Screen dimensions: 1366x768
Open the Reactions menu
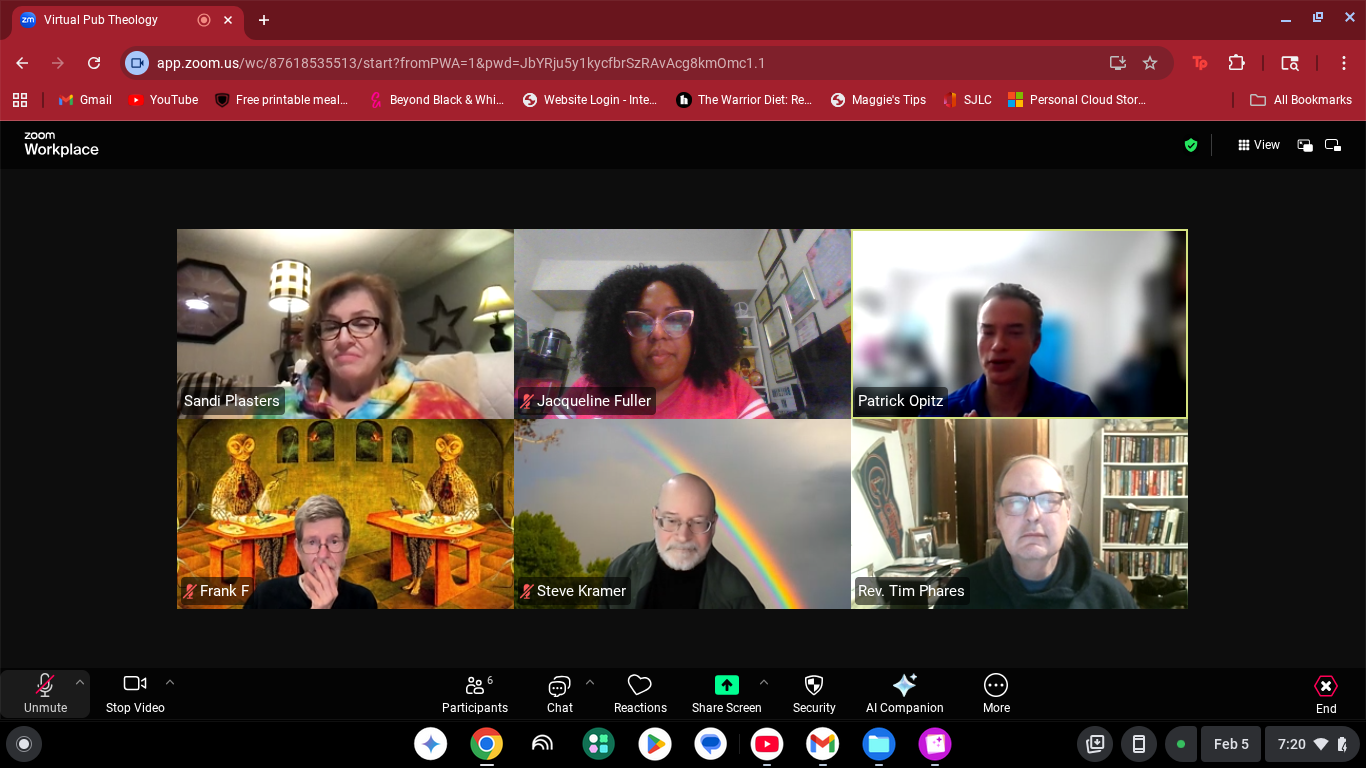point(640,693)
